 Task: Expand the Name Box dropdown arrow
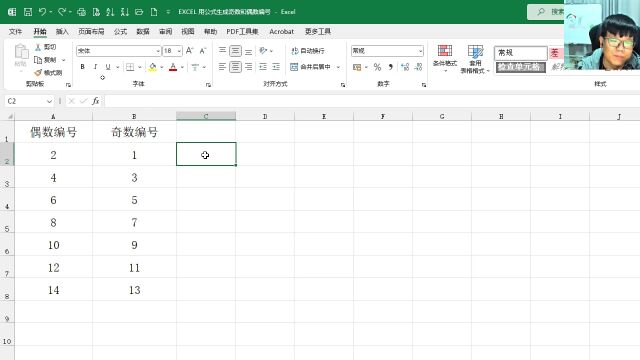49,101
